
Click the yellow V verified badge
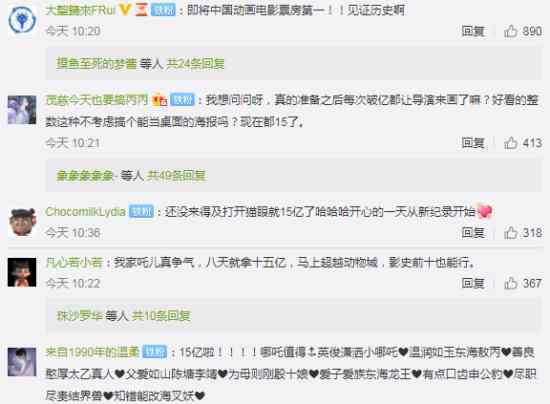pyautogui.click(x=125, y=10)
